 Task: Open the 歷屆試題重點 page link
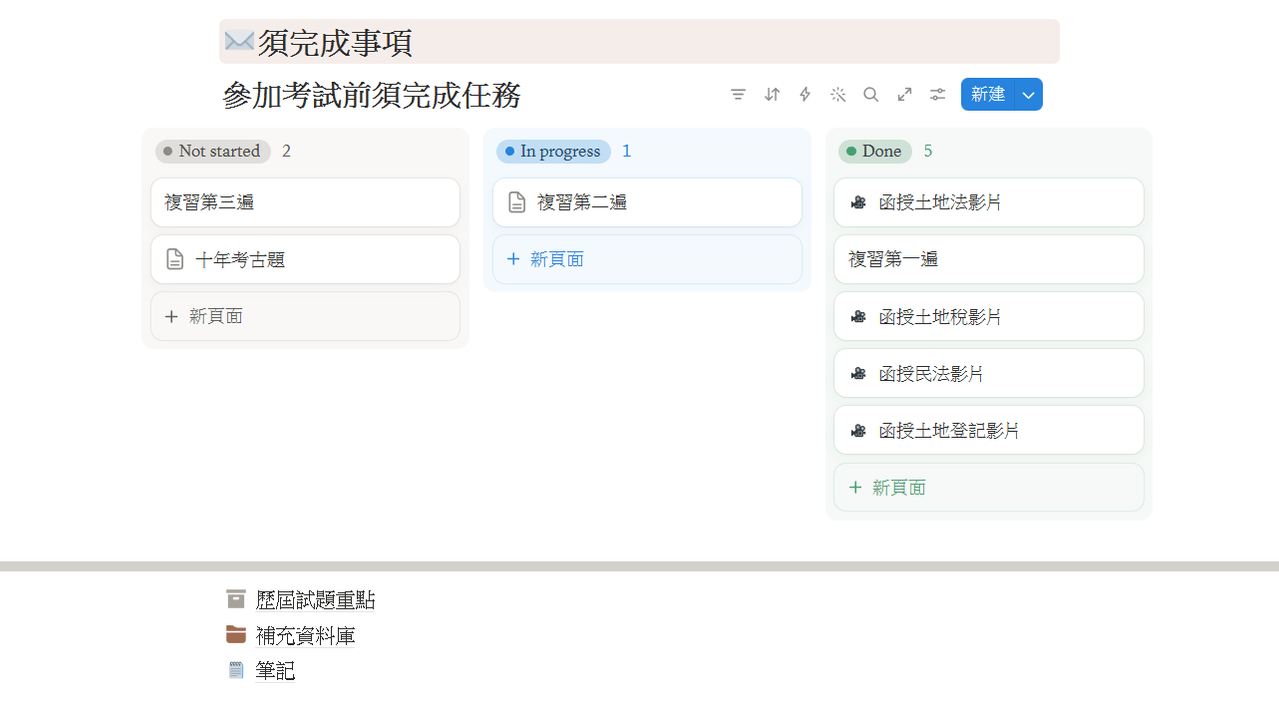(x=316, y=600)
